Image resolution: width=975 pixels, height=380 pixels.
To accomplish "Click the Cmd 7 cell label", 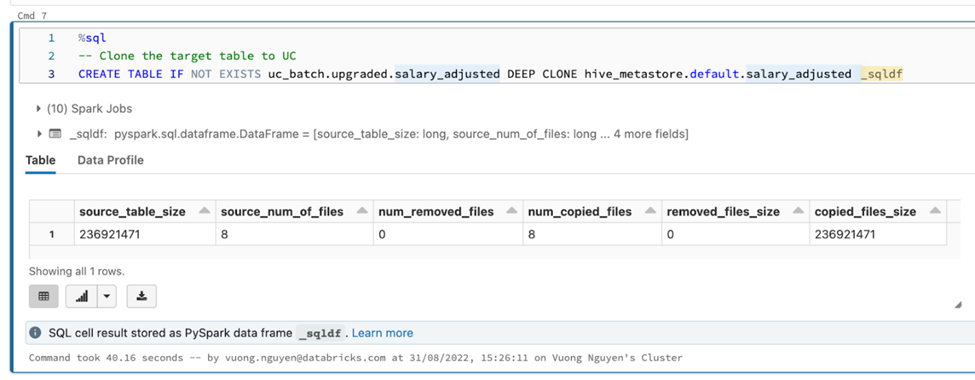I will coord(31,15).
